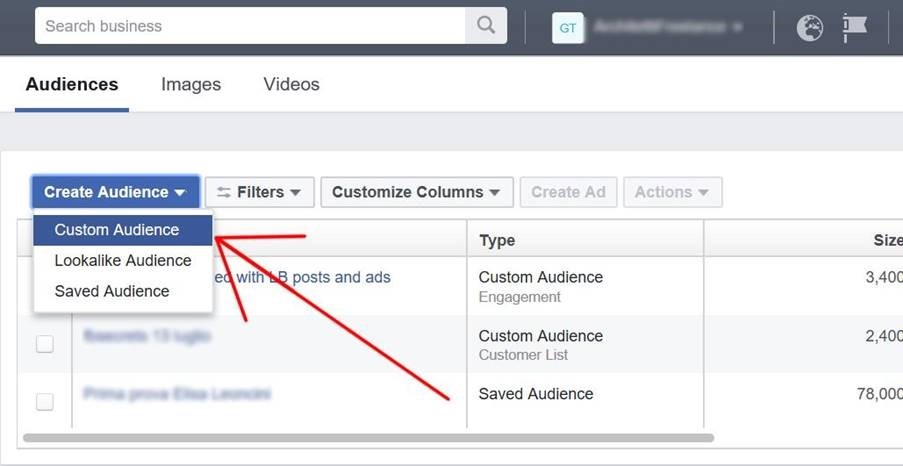Open the Actions dropdown
Viewport: 903px width, 466px height.
pyautogui.click(x=672, y=192)
